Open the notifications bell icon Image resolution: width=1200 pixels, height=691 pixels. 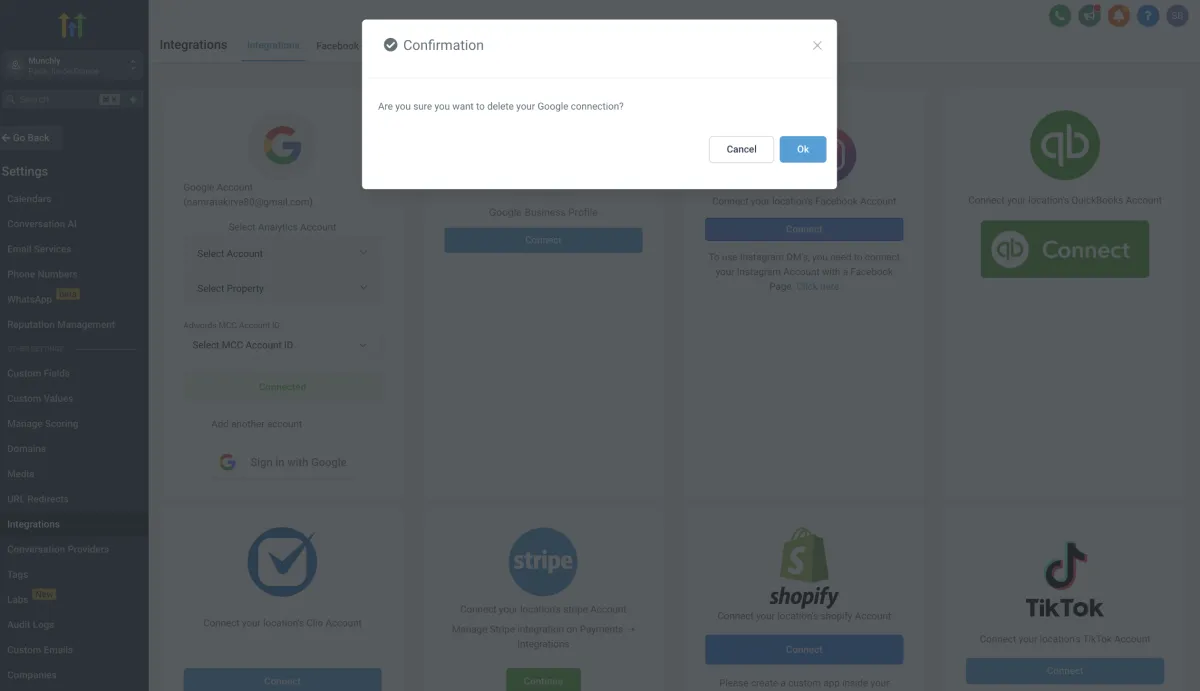[1119, 16]
